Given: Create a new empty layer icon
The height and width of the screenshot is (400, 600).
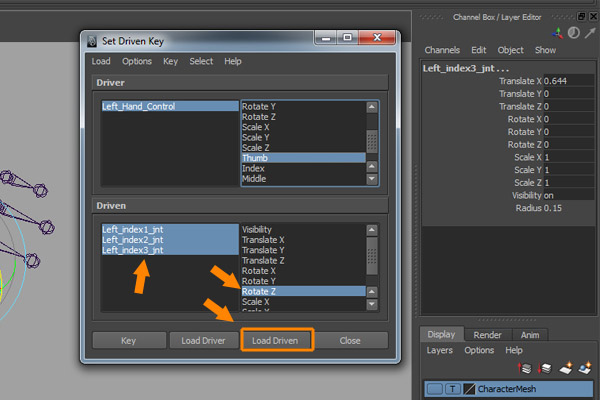Looking at the screenshot, I should 565,368.
